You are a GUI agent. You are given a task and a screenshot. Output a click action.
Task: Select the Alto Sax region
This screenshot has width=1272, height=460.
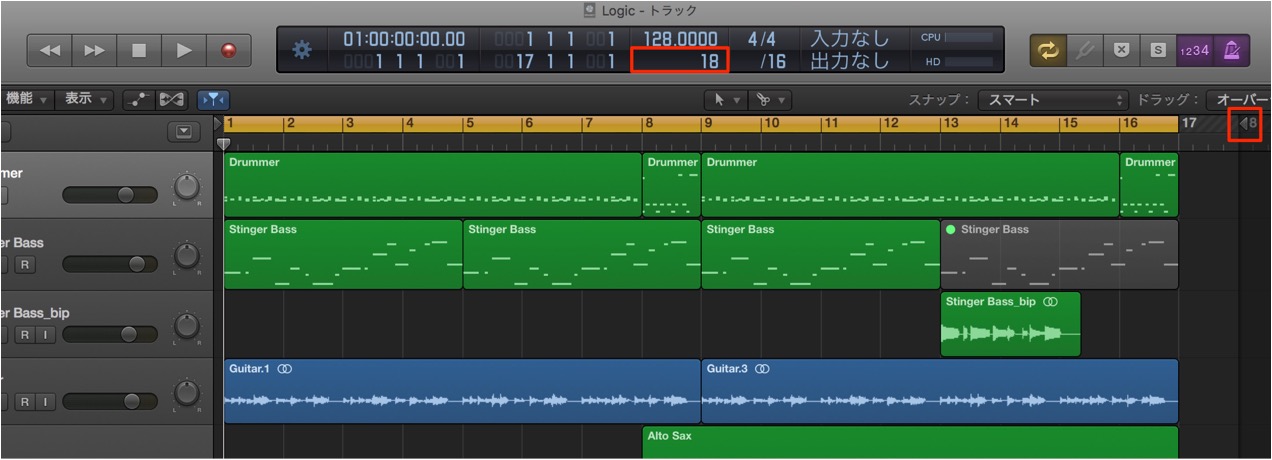910,442
